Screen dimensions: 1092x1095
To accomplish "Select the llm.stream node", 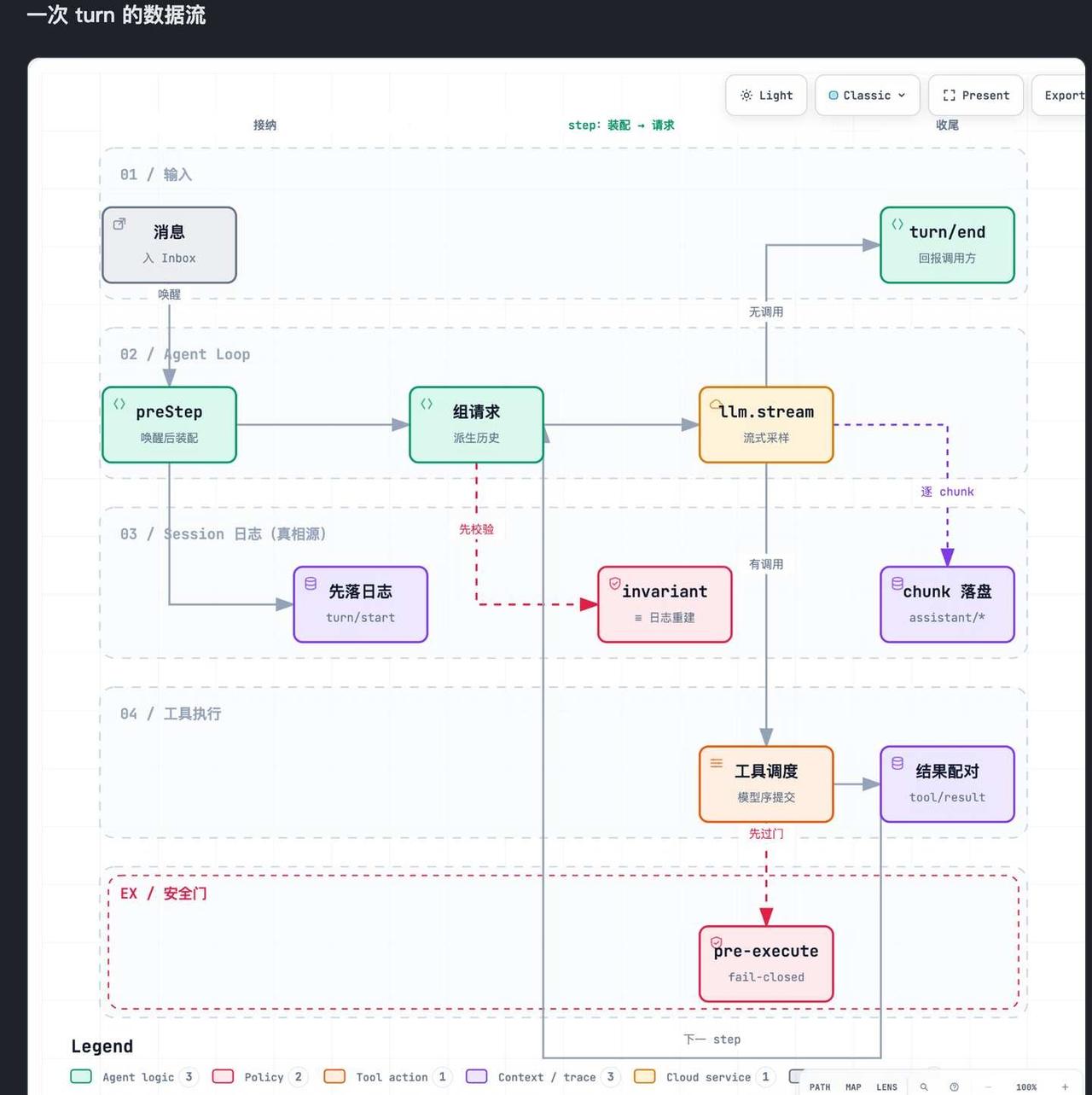I will click(x=766, y=425).
